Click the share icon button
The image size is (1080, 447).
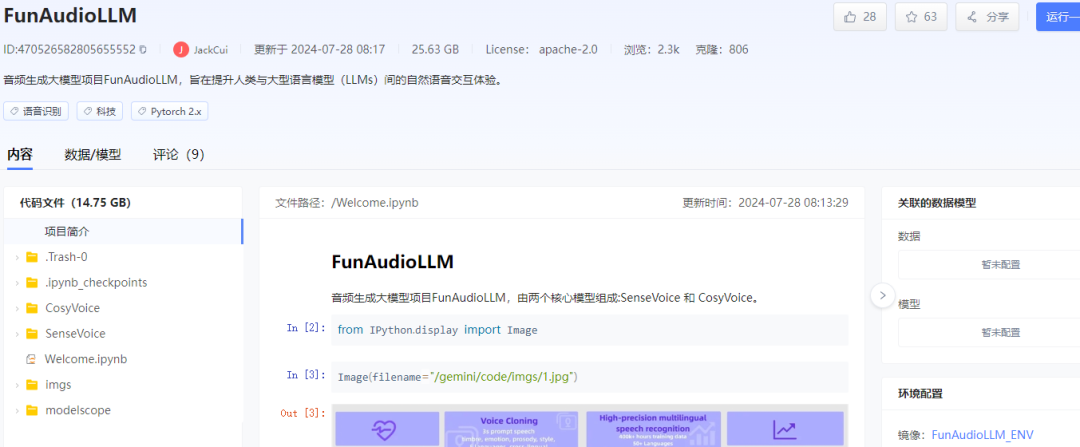tap(972, 17)
